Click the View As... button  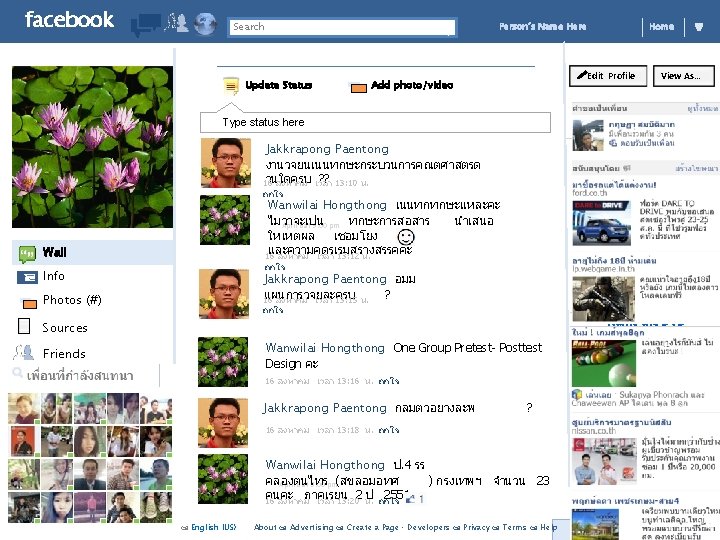click(684, 76)
